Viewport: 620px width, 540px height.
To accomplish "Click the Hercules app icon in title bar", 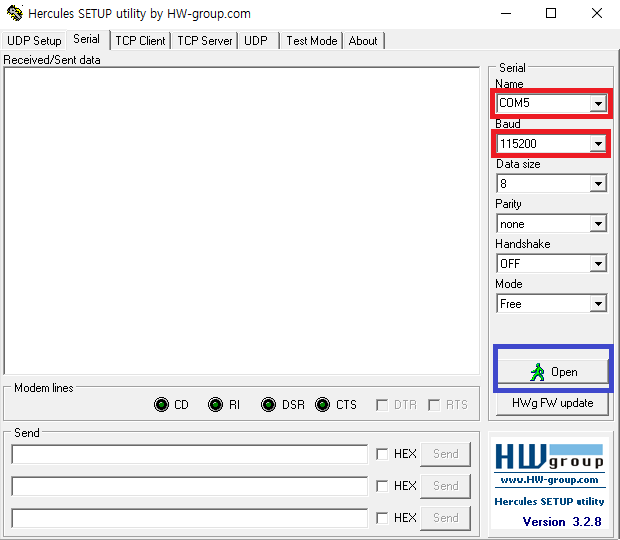I will point(15,13).
